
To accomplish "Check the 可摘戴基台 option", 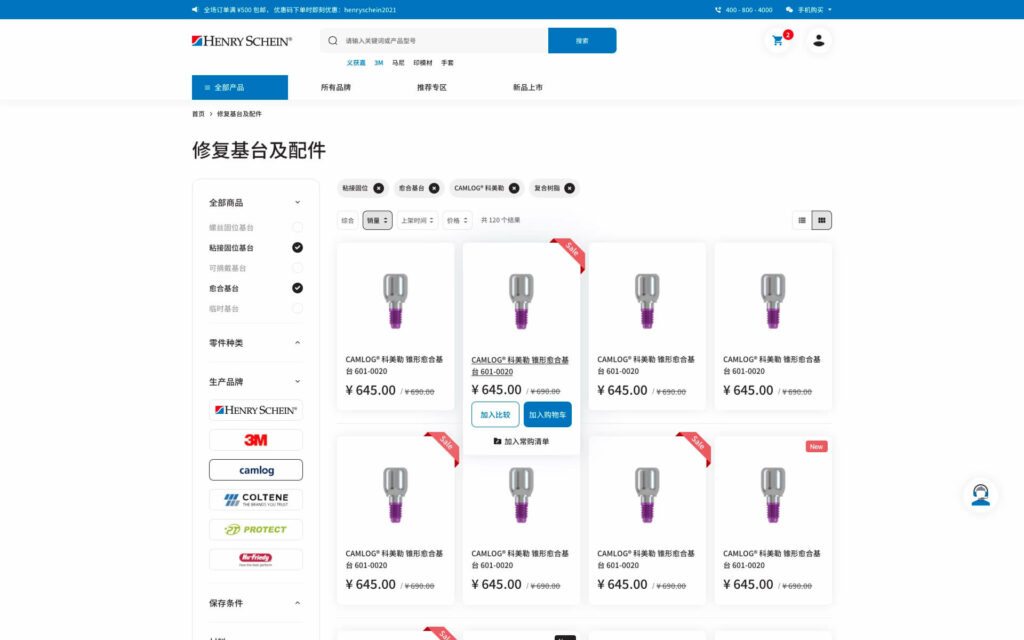I will [x=297, y=268].
